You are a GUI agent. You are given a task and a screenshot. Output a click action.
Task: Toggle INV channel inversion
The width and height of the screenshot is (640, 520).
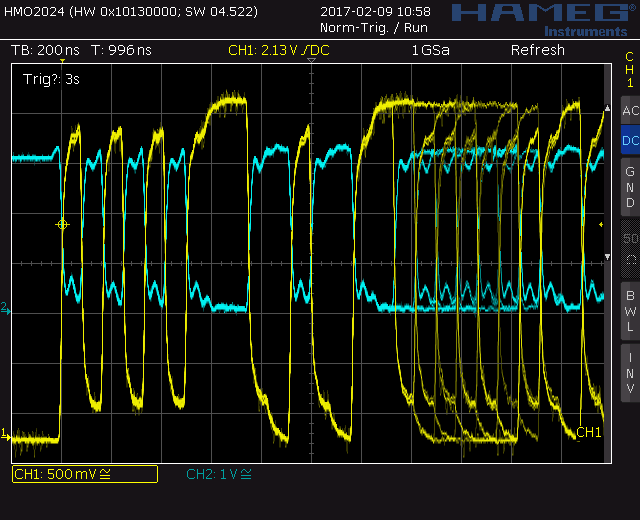[629, 372]
